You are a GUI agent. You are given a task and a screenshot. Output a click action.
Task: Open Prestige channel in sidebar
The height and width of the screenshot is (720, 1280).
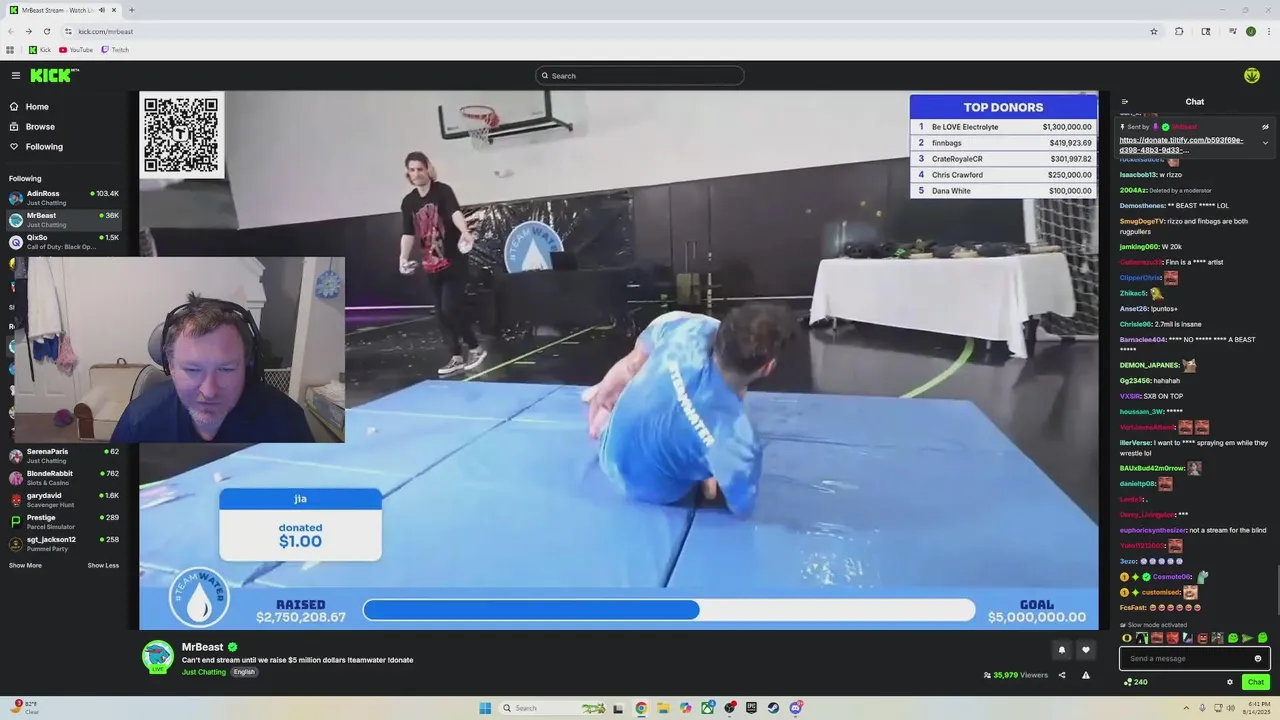64,521
